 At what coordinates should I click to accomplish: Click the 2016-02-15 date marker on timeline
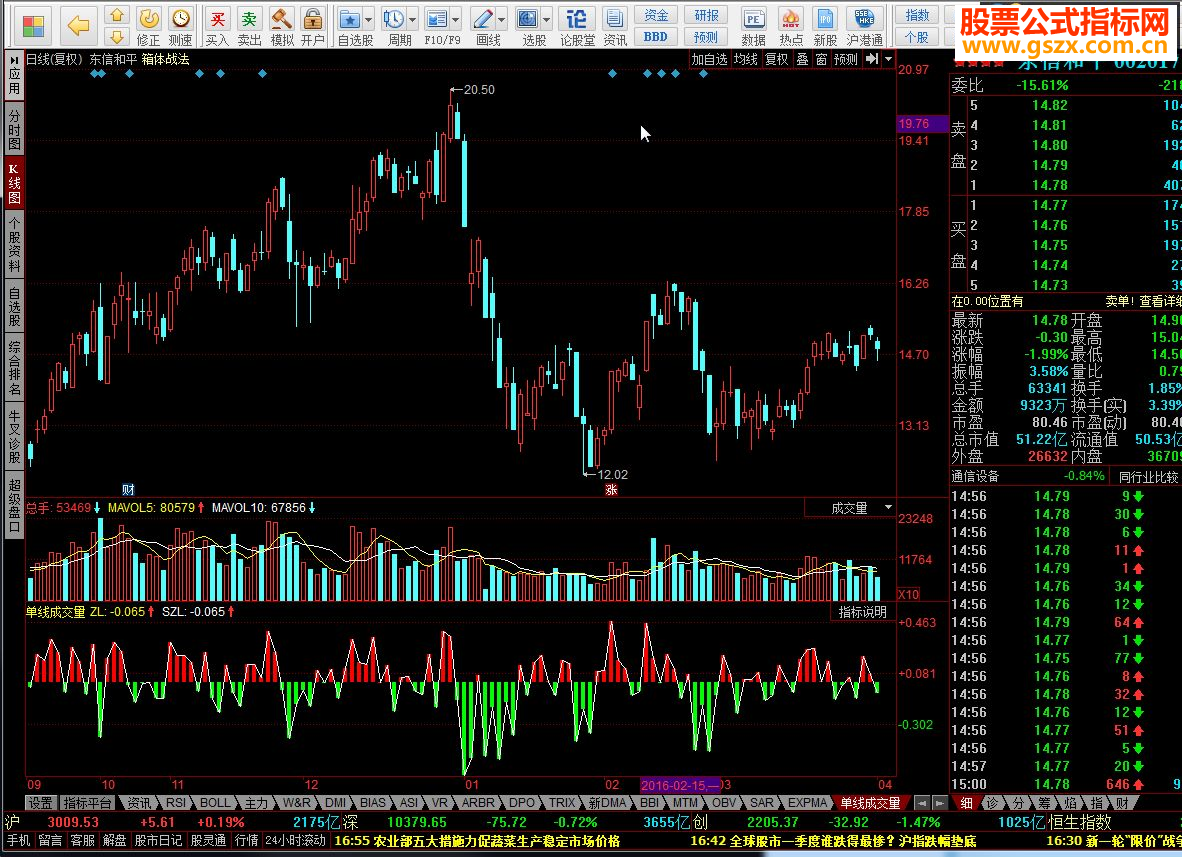(x=680, y=785)
